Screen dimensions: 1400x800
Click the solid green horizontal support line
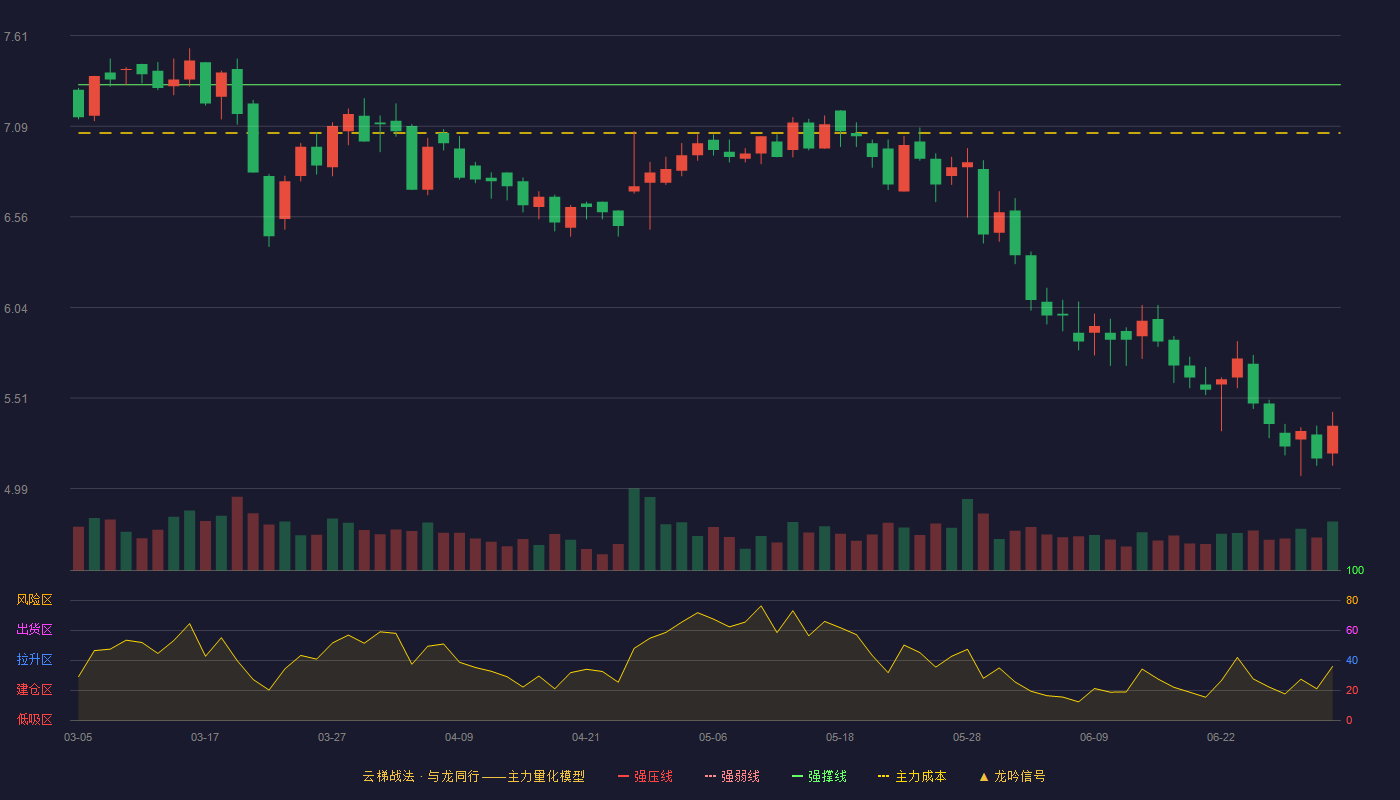(x=709, y=85)
